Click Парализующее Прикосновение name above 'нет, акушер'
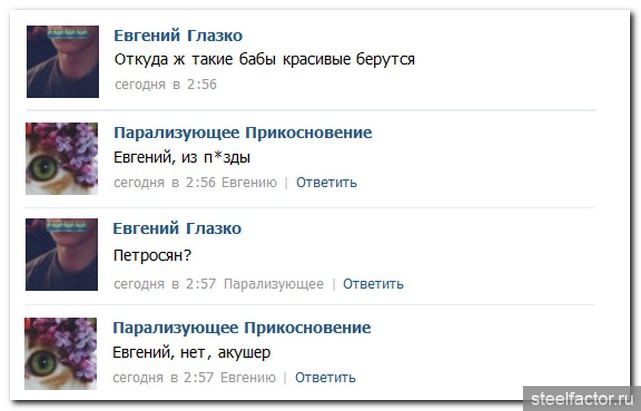This screenshot has height=411, width=641. [242, 328]
